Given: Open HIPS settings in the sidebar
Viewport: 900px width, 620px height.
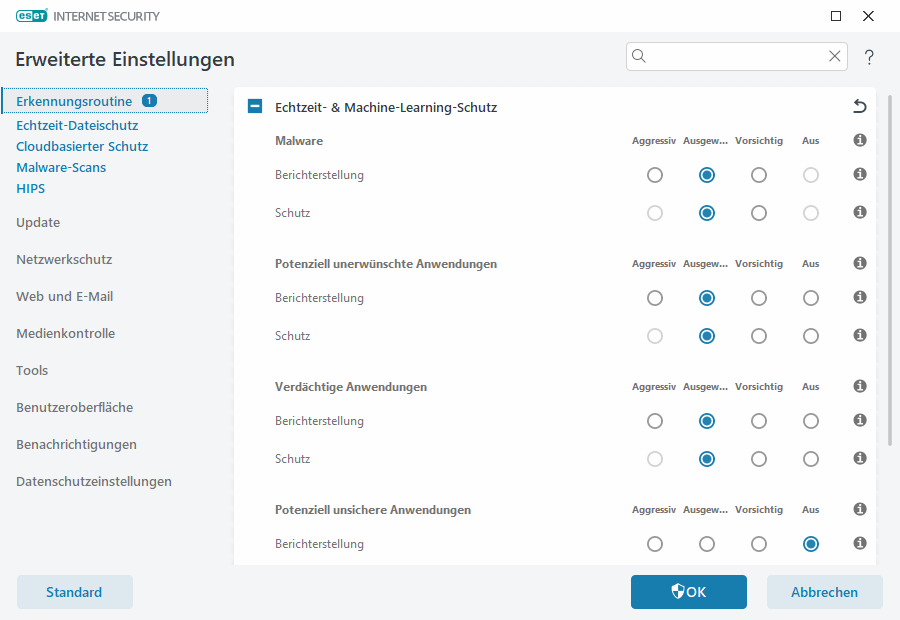Looking at the screenshot, I should pos(30,187).
